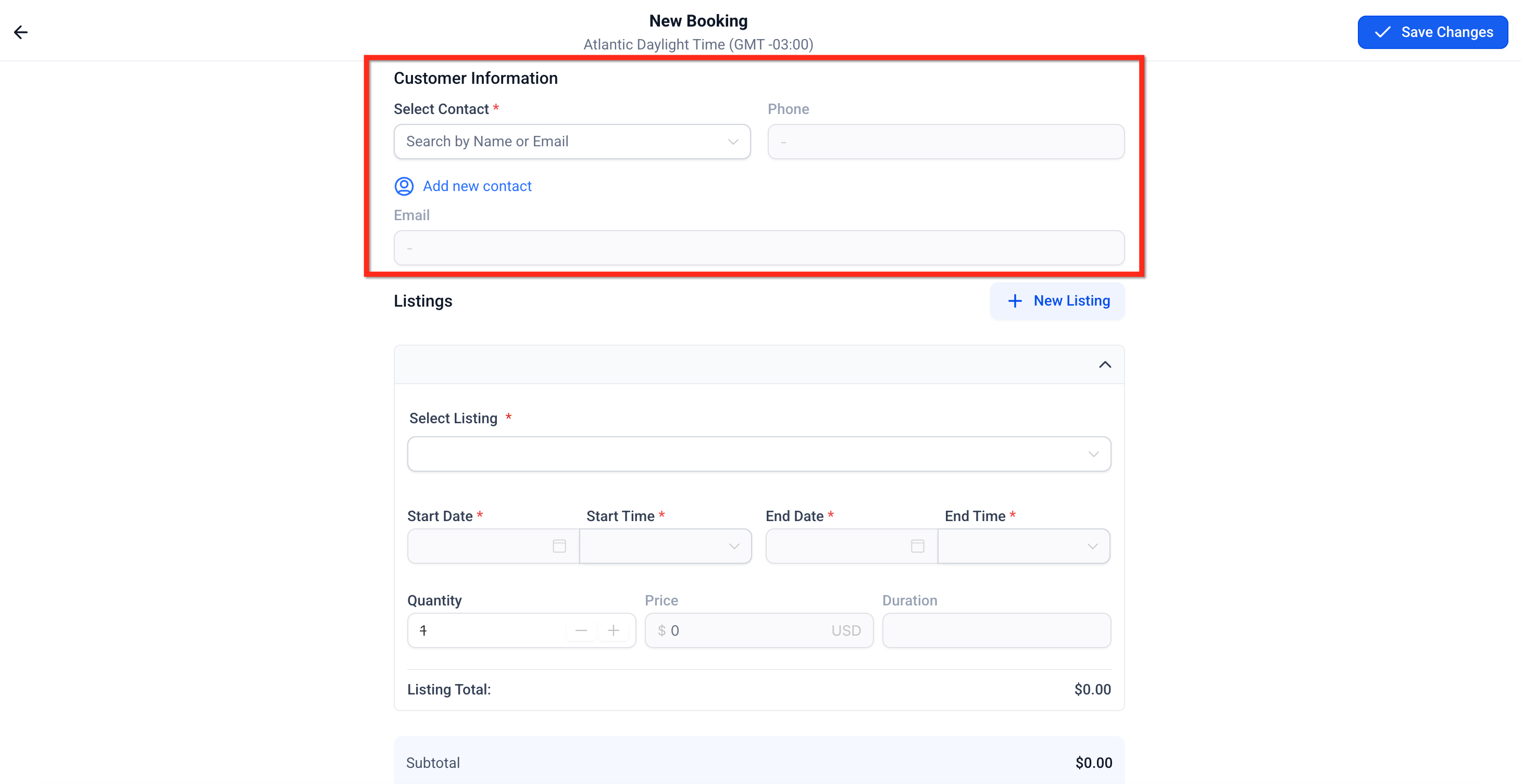This screenshot has height=784, width=1523.
Task: Click the back arrow icon
Action: pos(21,32)
